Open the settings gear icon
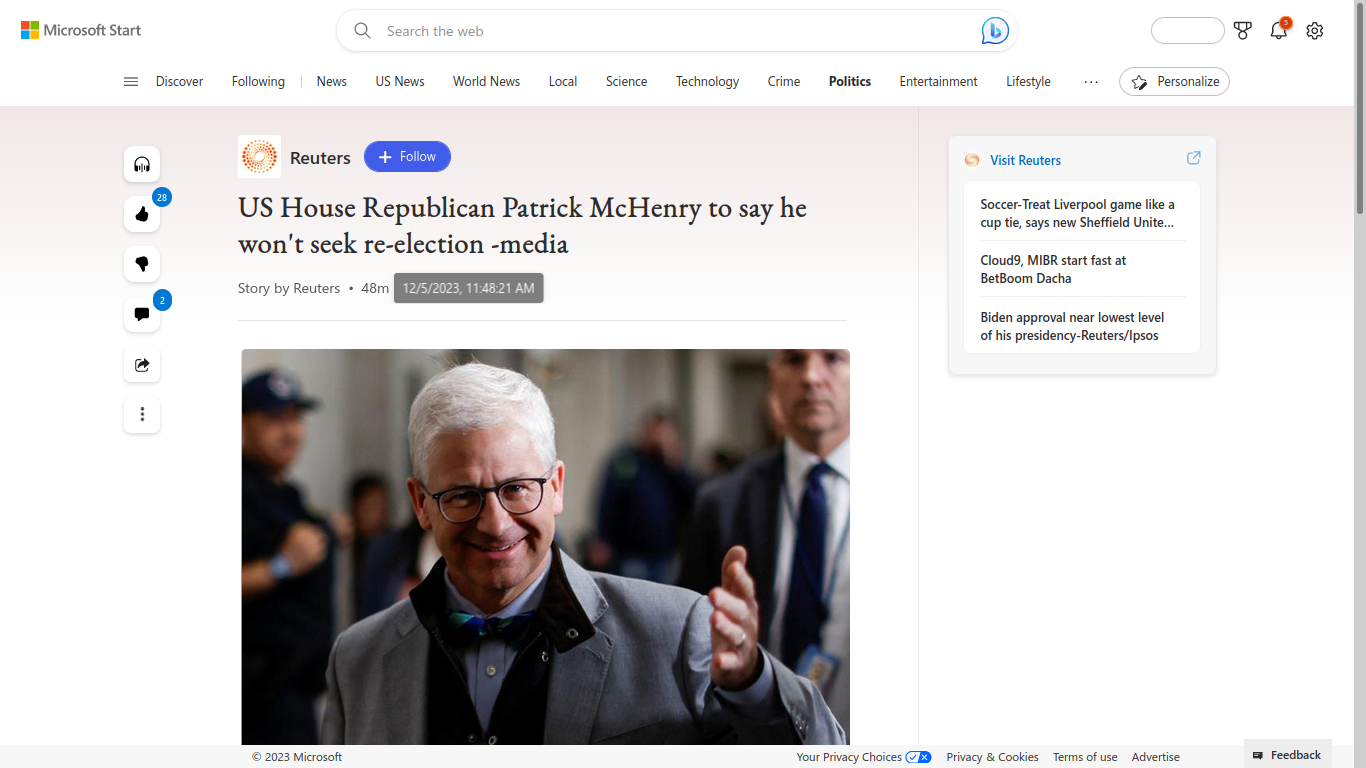 click(1315, 31)
